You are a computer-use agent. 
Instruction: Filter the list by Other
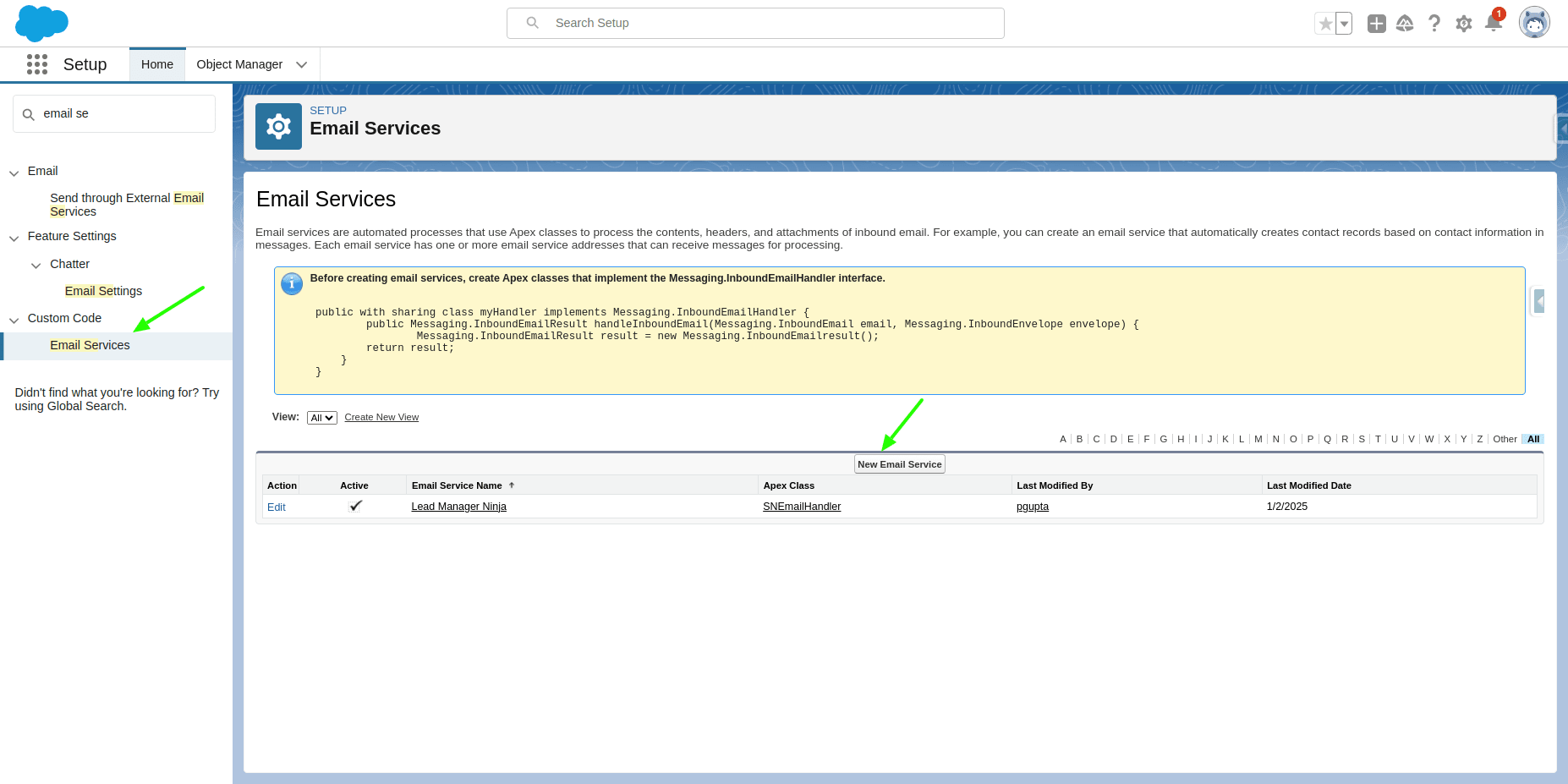click(x=1505, y=439)
